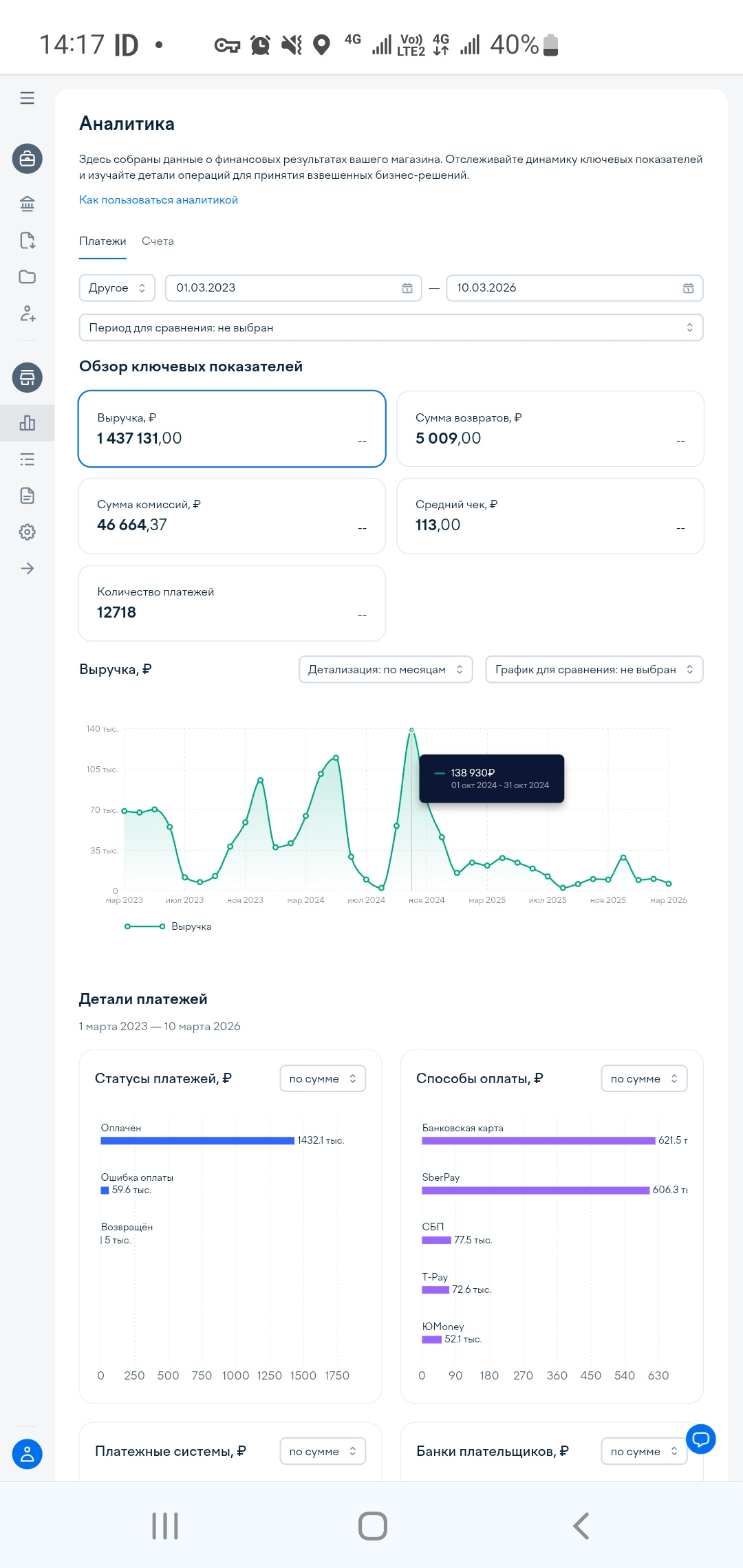Select the Выручка metric card
The width and height of the screenshot is (743, 1568).
coord(232,428)
